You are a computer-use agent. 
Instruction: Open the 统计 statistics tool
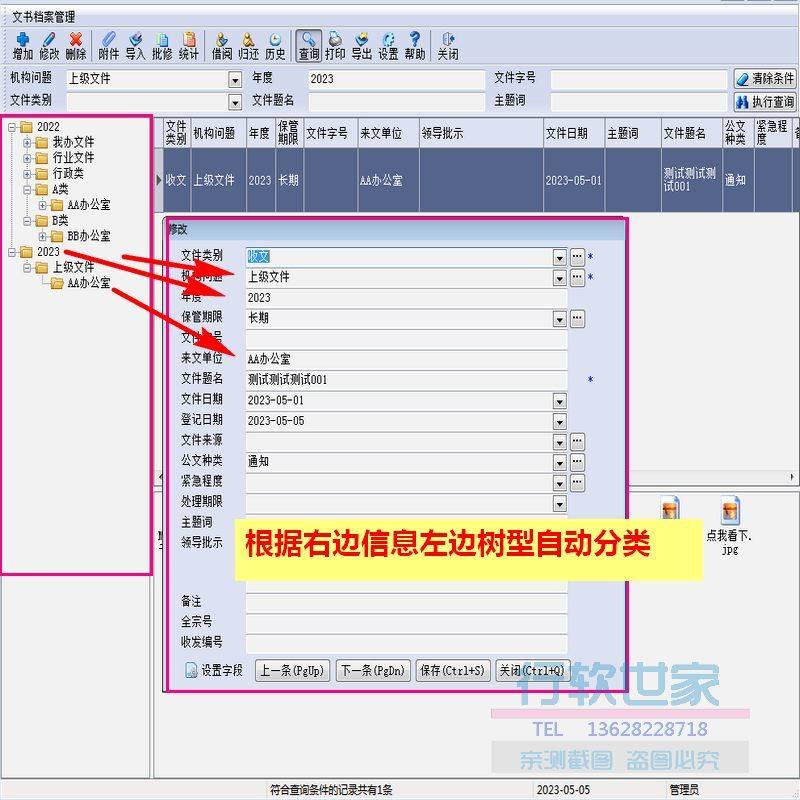click(189, 46)
